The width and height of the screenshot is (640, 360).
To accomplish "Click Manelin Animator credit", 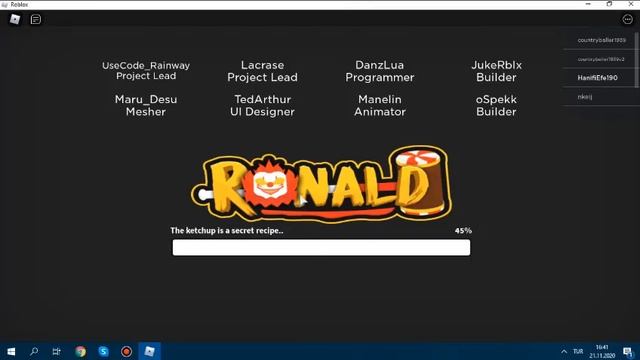I will [x=380, y=105].
